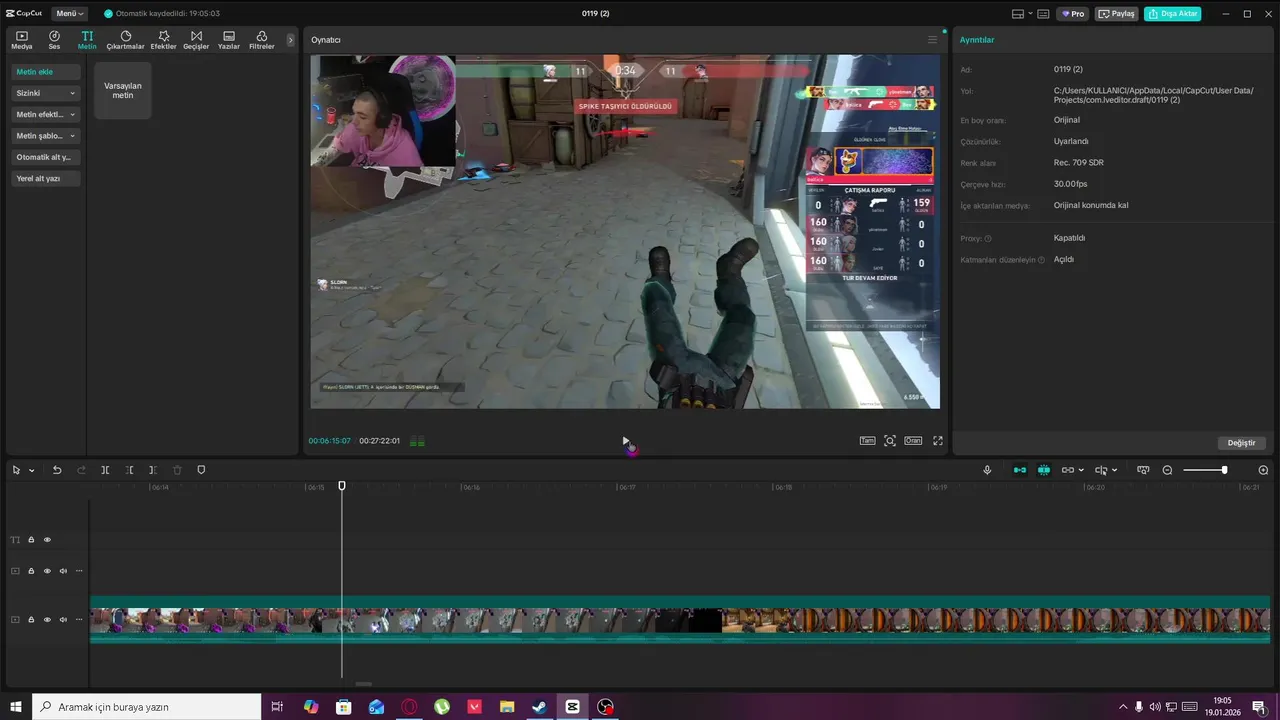Choose the selection pointer tool
This screenshot has width=1280, height=720.
tap(17, 470)
